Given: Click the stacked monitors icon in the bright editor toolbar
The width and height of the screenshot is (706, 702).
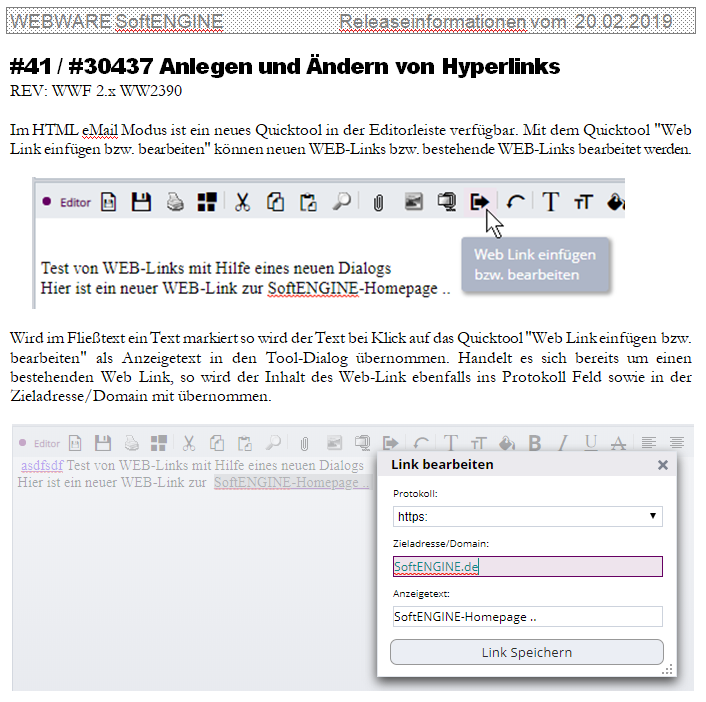Looking at the screenshot, I should coord(447,201).
